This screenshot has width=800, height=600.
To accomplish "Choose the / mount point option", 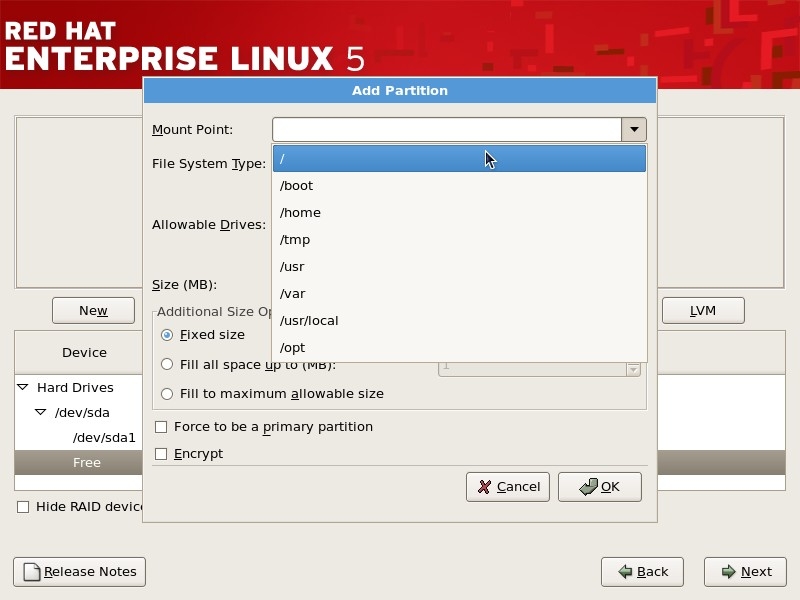I will [459, 159].
